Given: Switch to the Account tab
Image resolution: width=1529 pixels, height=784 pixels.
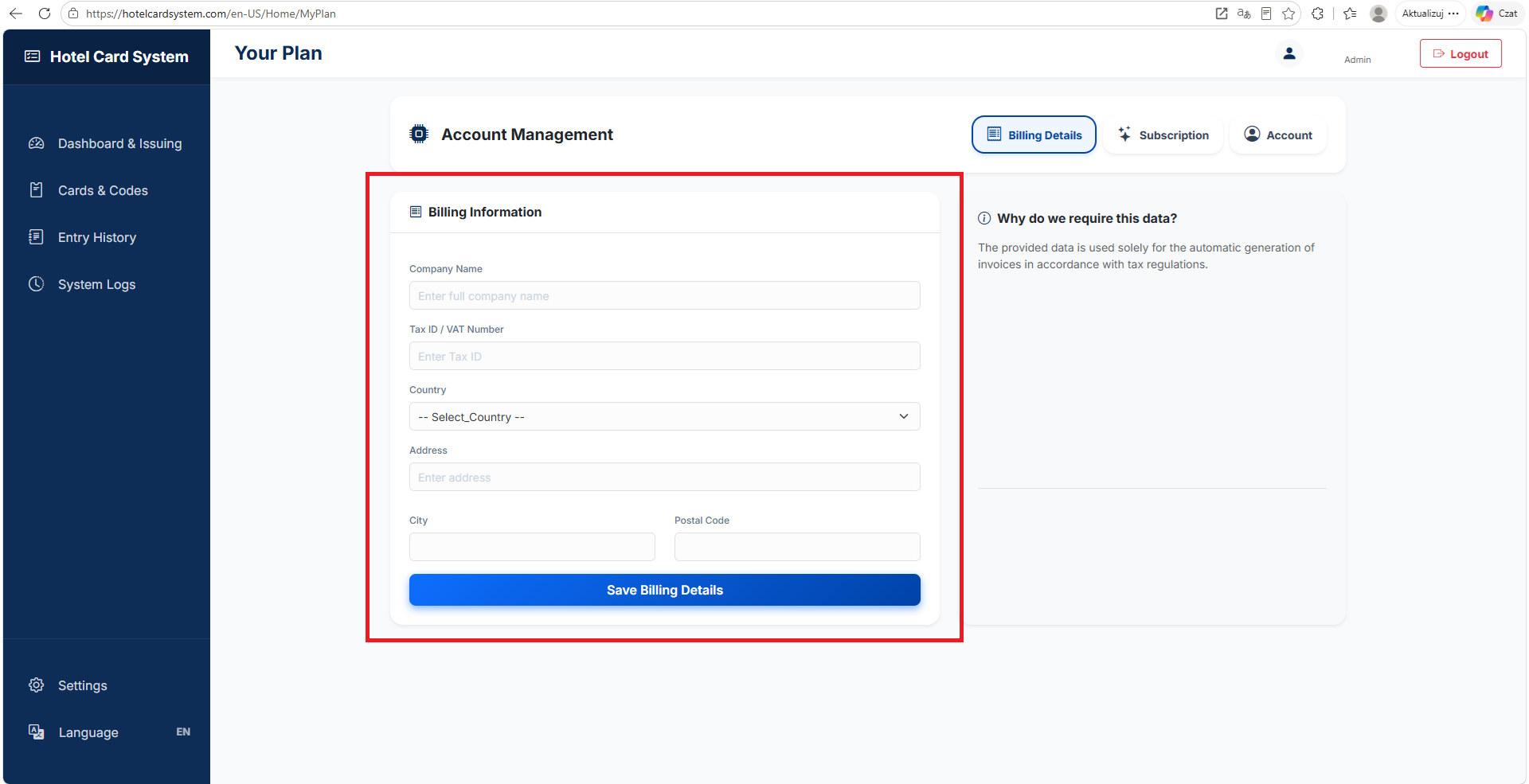Looking at the screenshot, I should click(x=1278, y=135).
